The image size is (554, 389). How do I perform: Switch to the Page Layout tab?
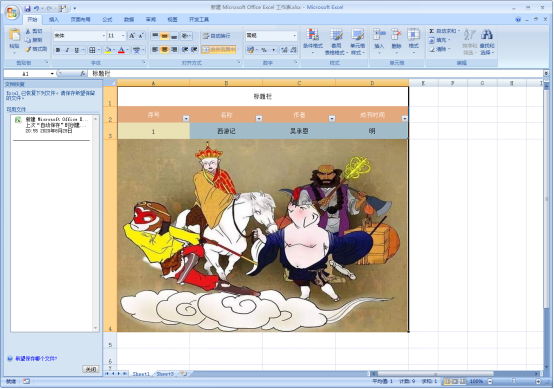(80, 19)
